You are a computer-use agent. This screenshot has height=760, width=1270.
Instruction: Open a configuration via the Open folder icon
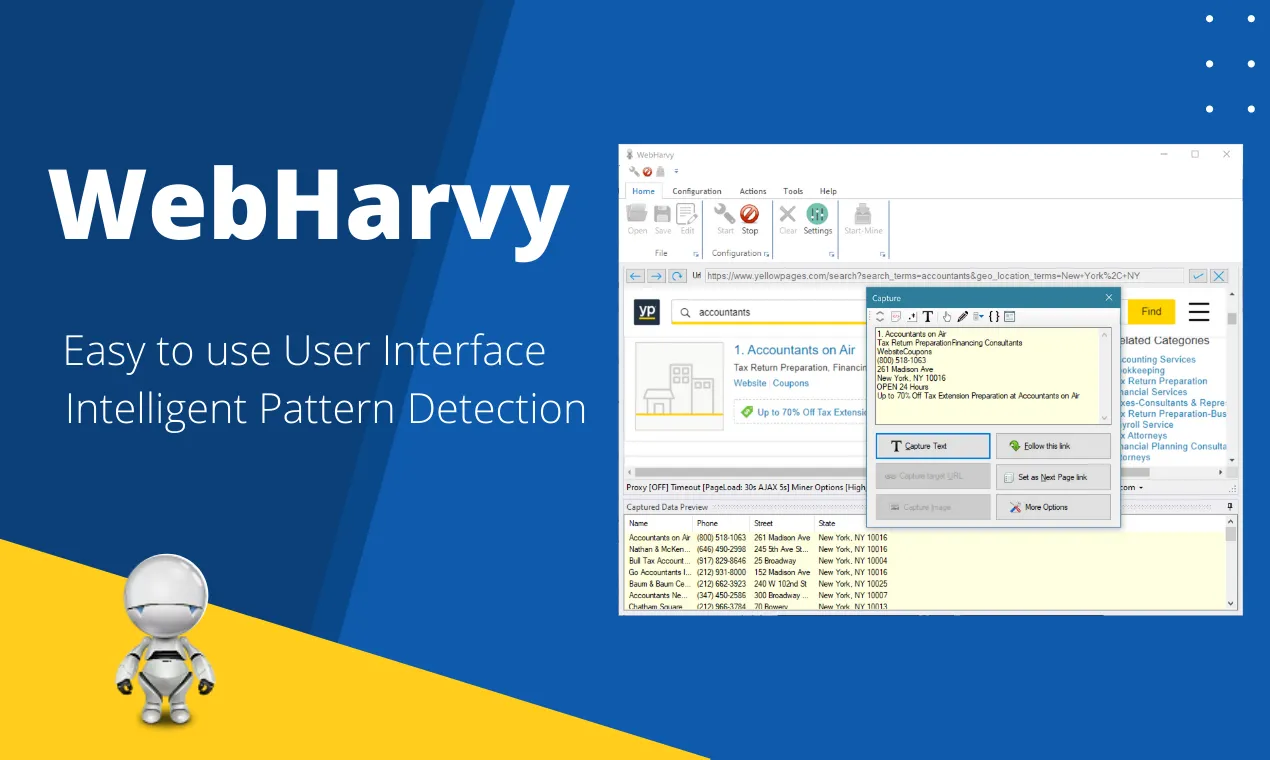pos(638,213)
